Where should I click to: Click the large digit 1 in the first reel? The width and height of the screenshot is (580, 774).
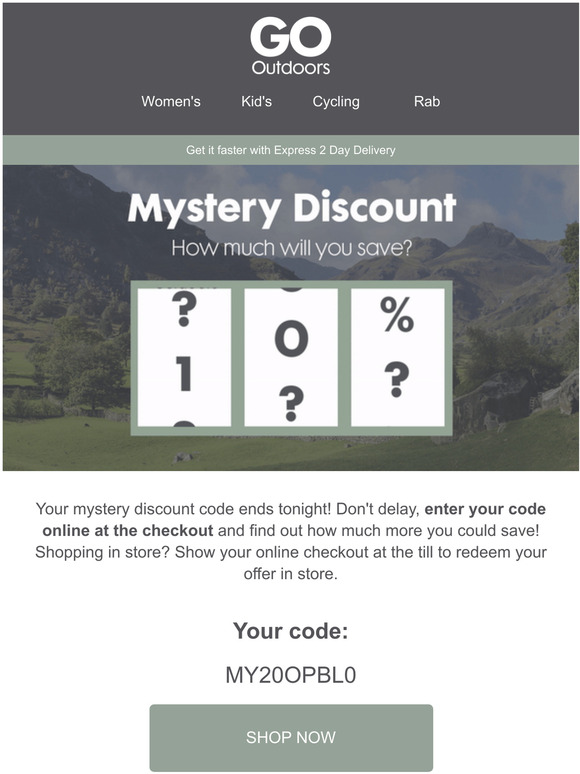[x=184, y=374]
